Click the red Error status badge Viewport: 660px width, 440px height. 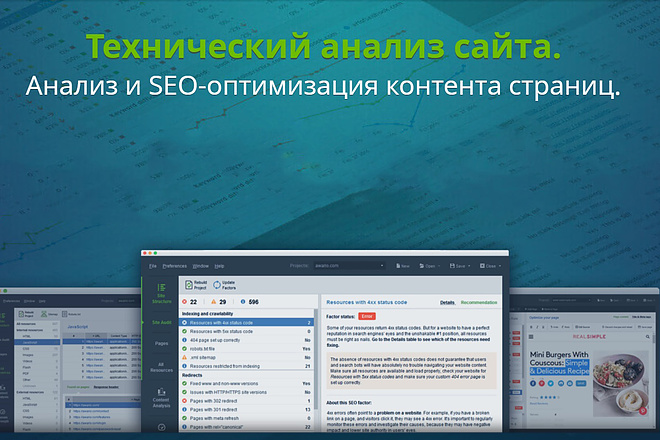click(x=367, y=316)
